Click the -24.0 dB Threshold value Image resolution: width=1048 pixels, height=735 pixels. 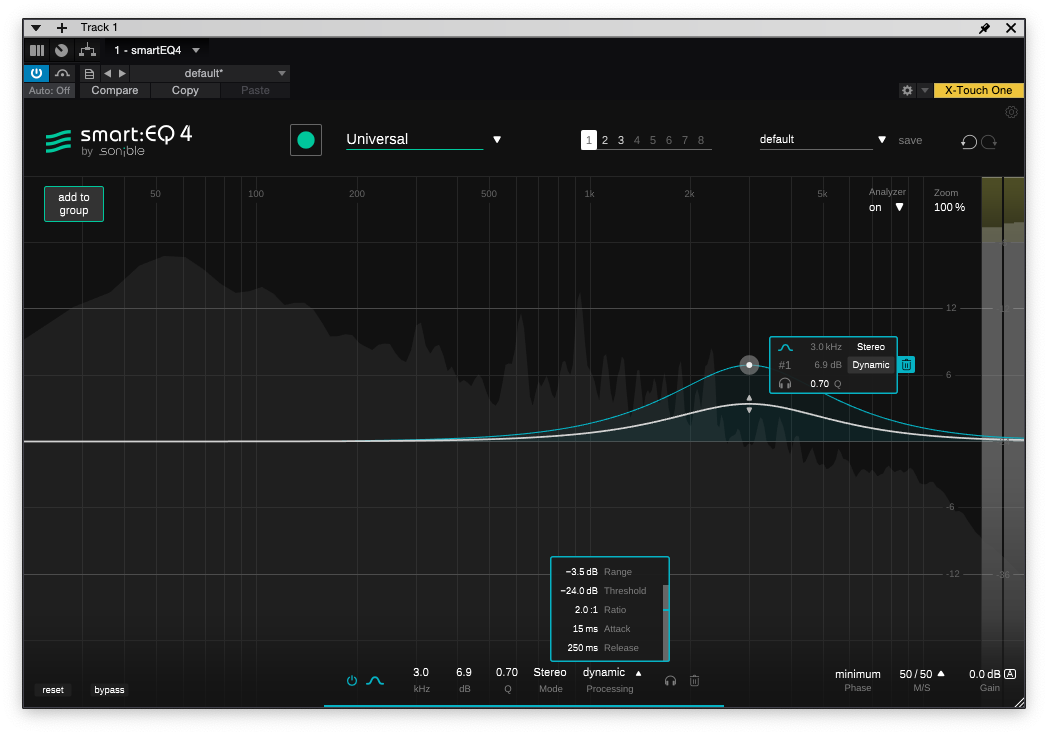pos(579,591)
